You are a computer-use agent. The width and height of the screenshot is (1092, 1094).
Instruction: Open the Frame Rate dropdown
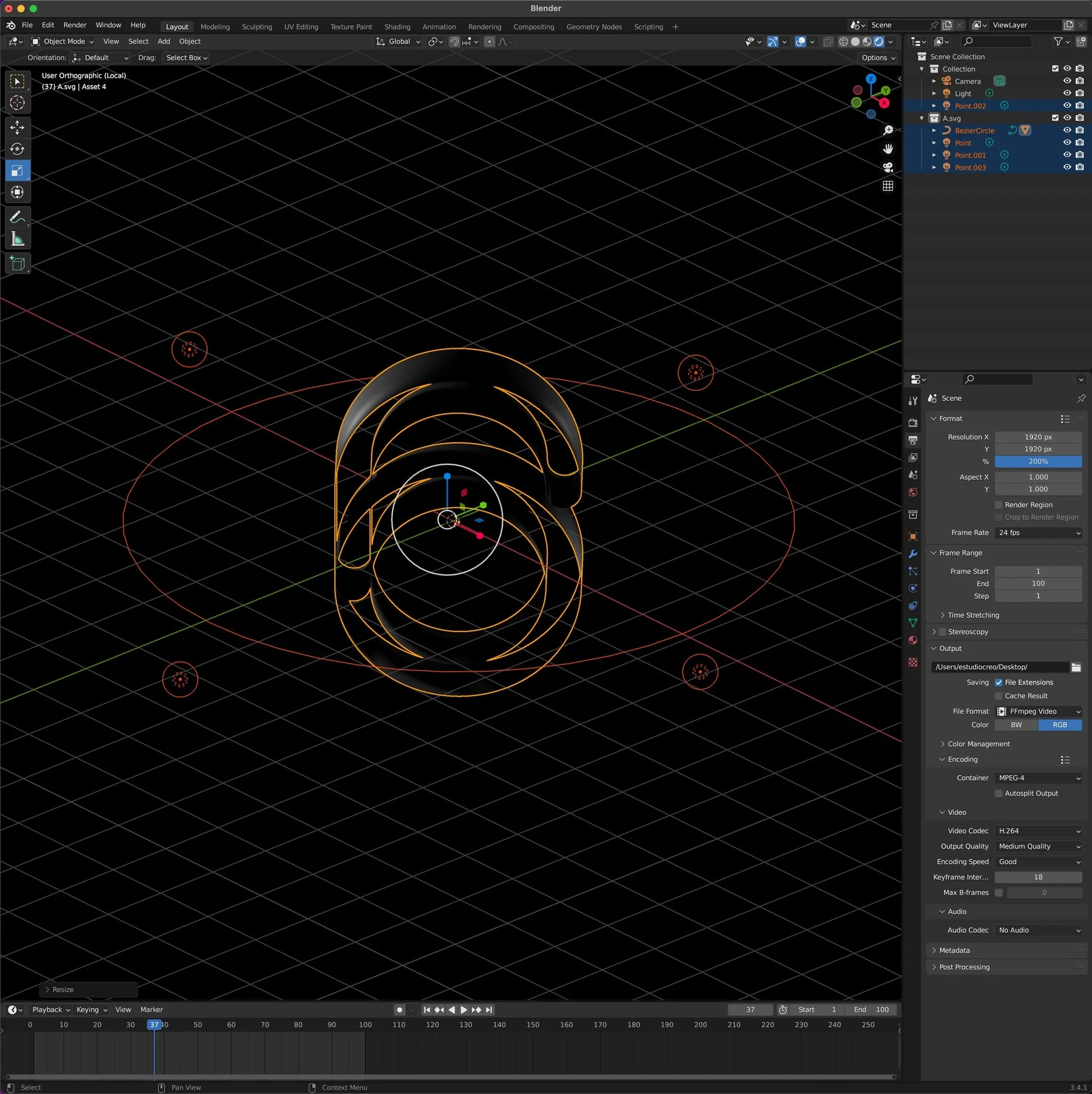pyautogui.click(x=1039, y=533)
